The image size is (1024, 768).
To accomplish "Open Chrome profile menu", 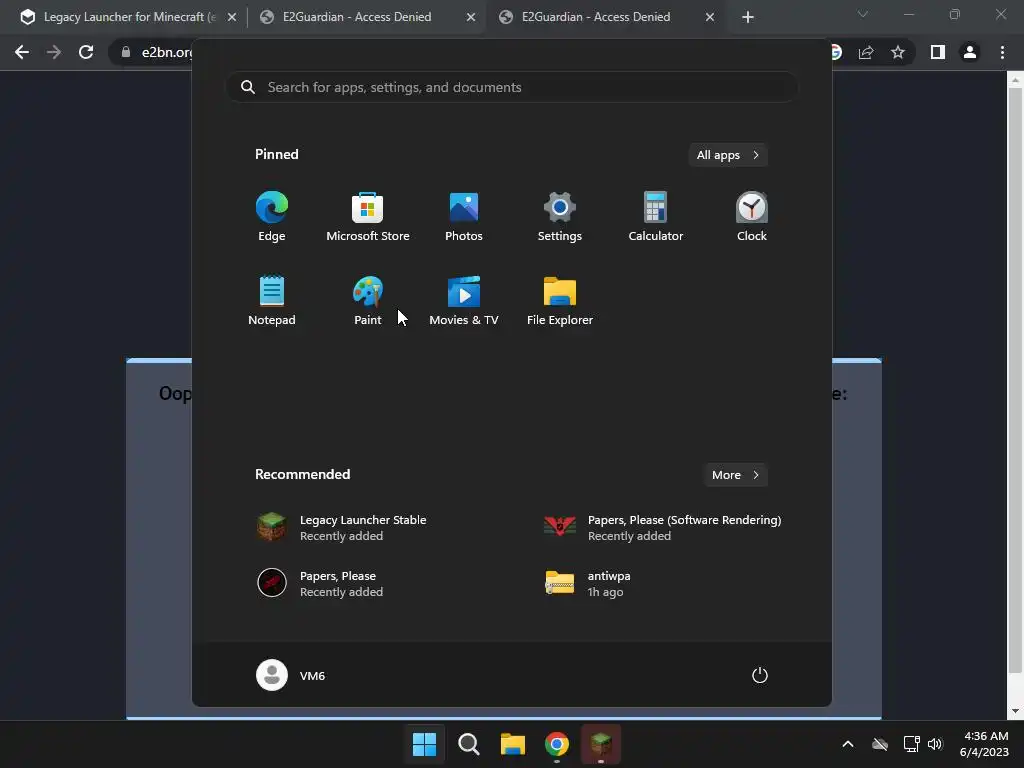I will click(970, 52).
